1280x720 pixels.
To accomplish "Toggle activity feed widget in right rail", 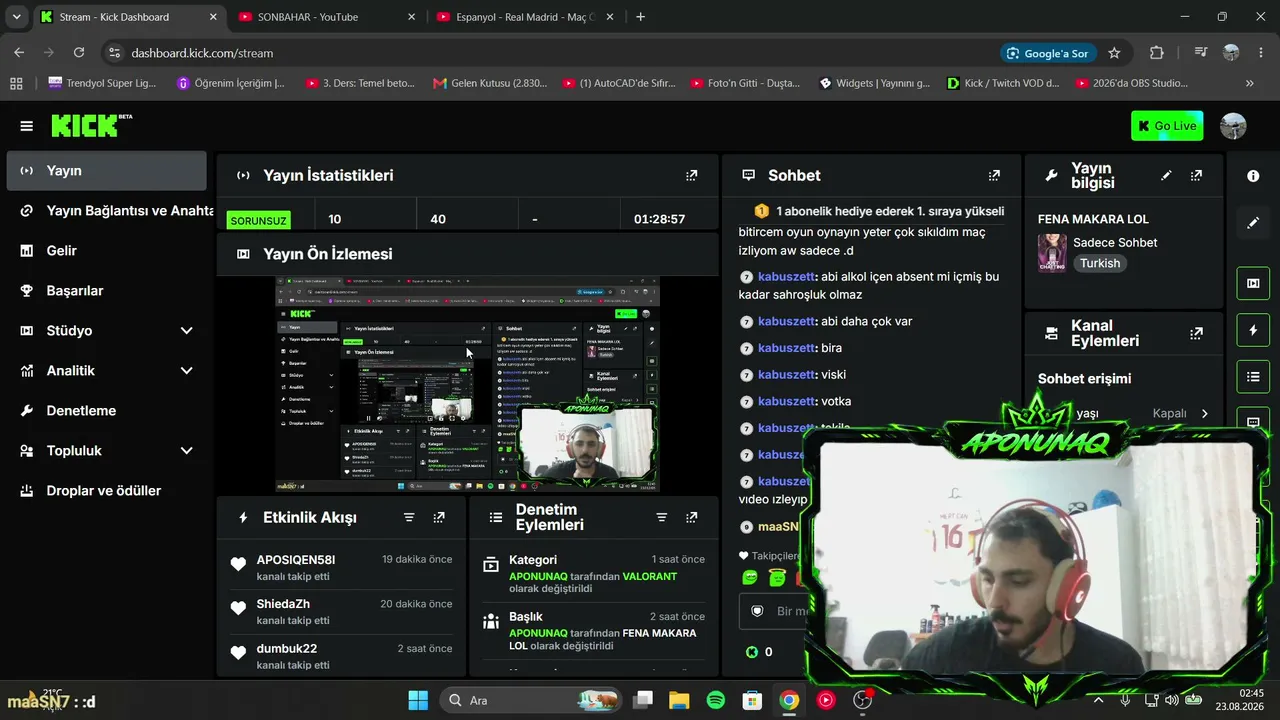I will click(x=1253, y=330).
